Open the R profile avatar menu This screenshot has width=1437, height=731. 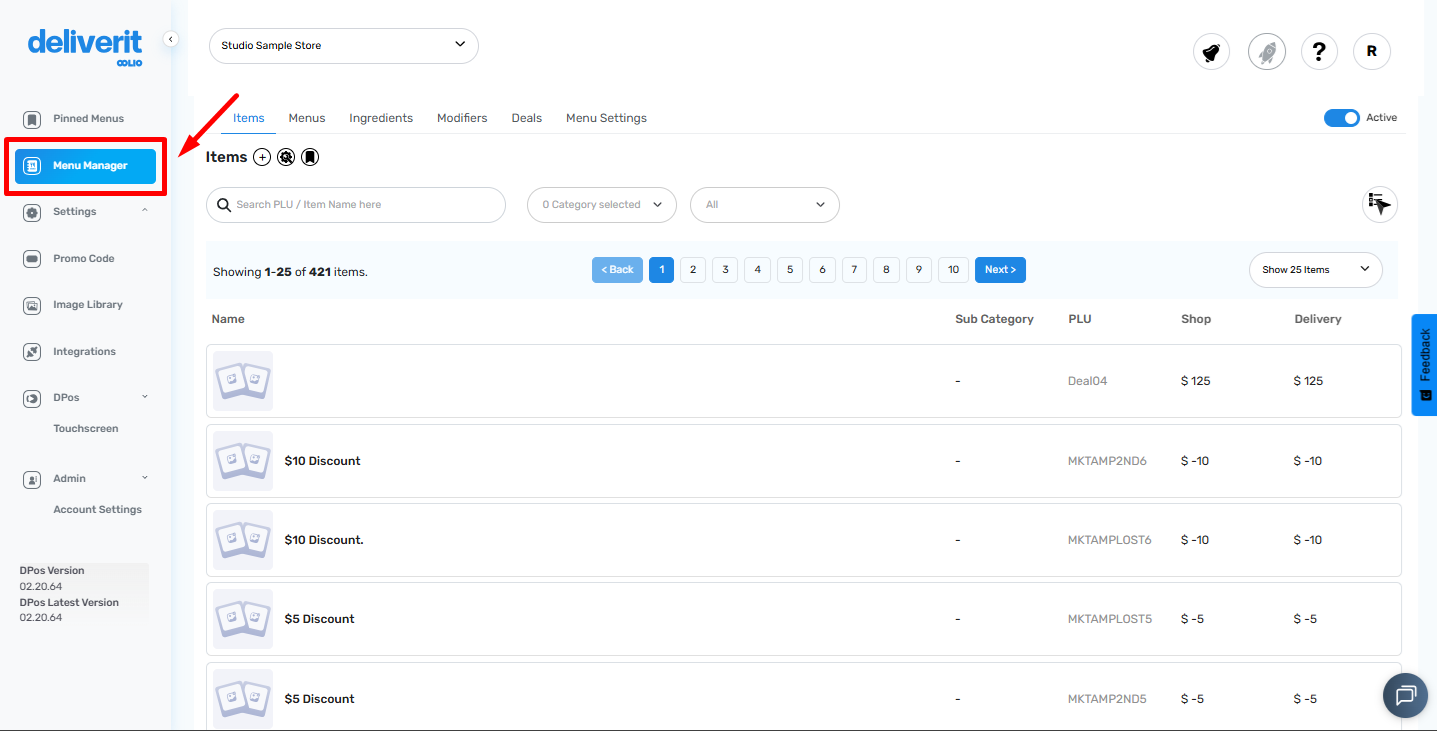(x=1371, y=51)
